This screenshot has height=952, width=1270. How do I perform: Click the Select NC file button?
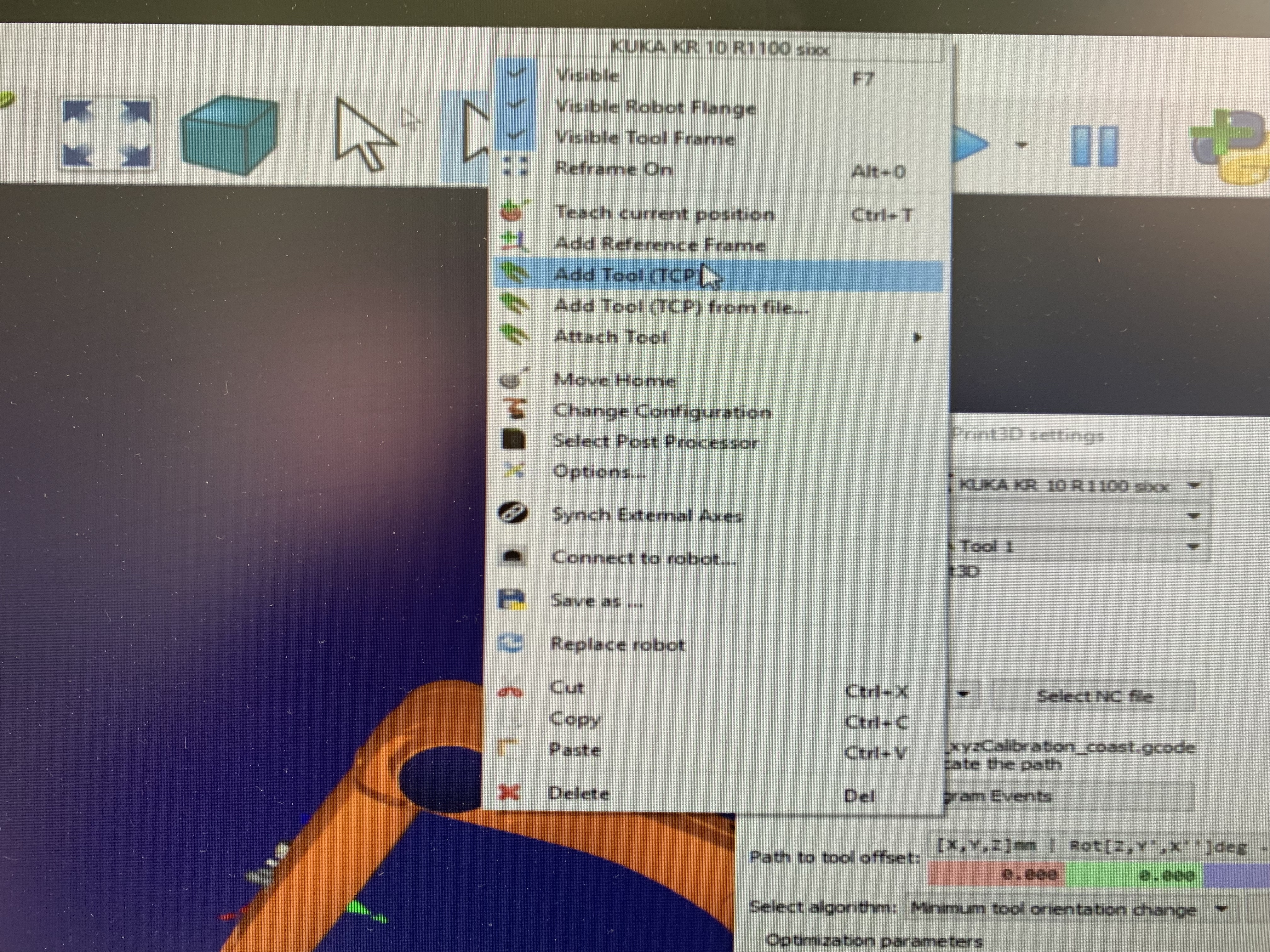[1094, 696]
